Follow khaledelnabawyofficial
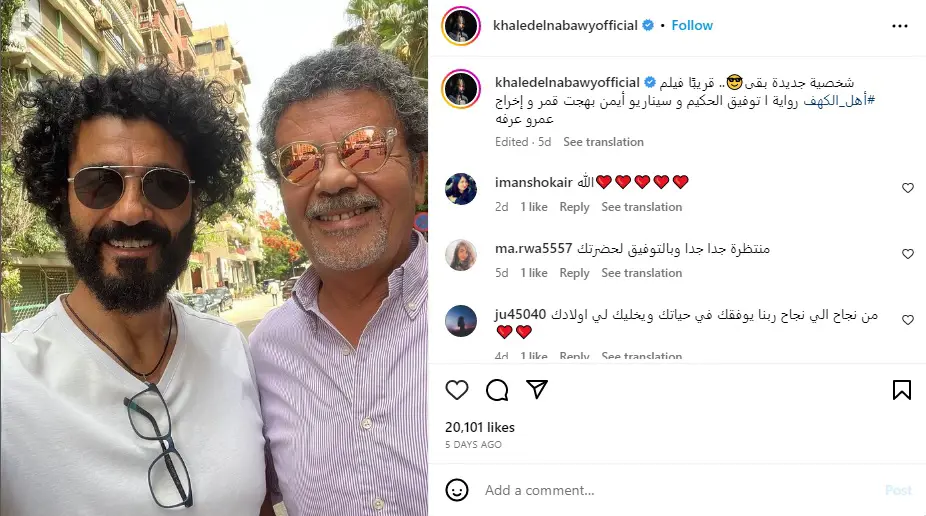The image size is (926, 516). point(692,25)
